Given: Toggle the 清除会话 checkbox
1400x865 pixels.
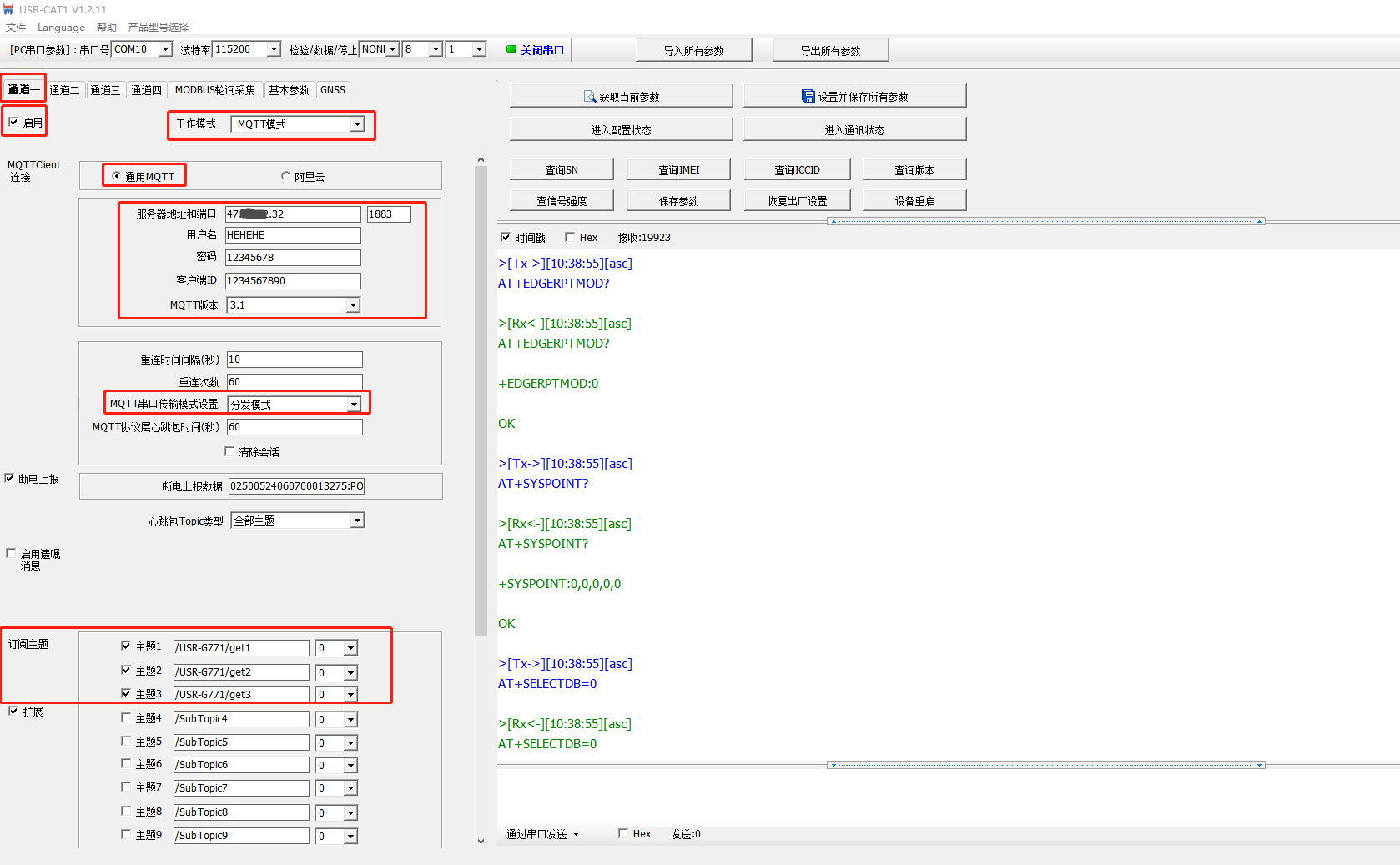Looking at the screenshot, I should pos(229,451).
